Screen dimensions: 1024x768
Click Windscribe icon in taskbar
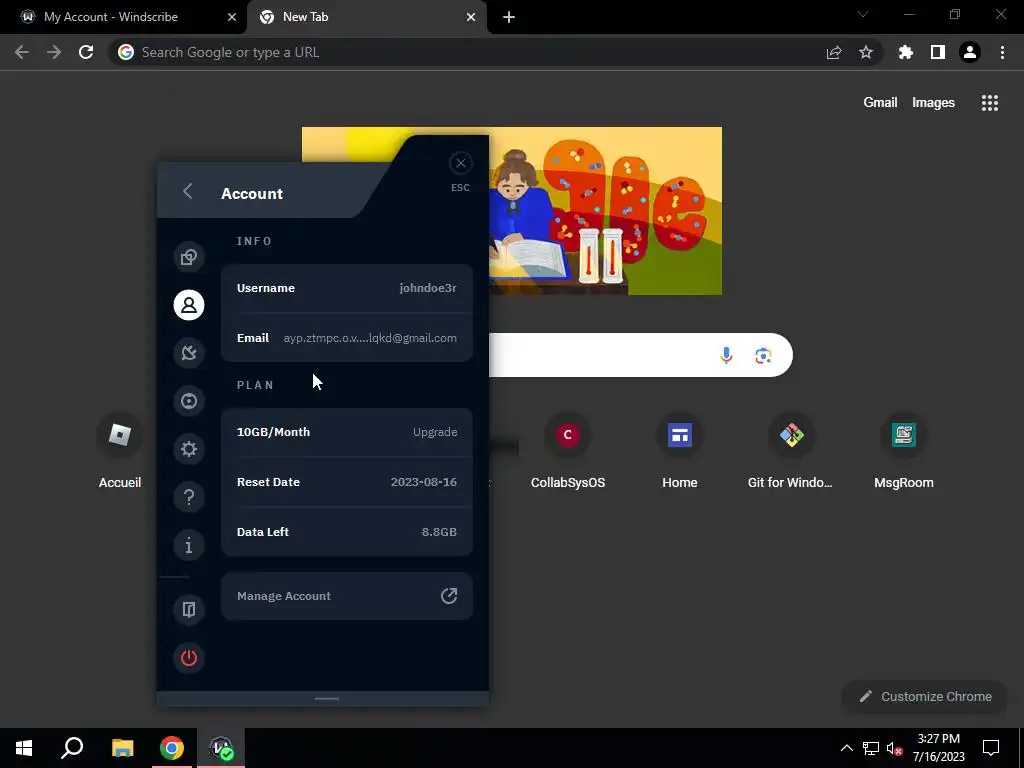[221, 748]
